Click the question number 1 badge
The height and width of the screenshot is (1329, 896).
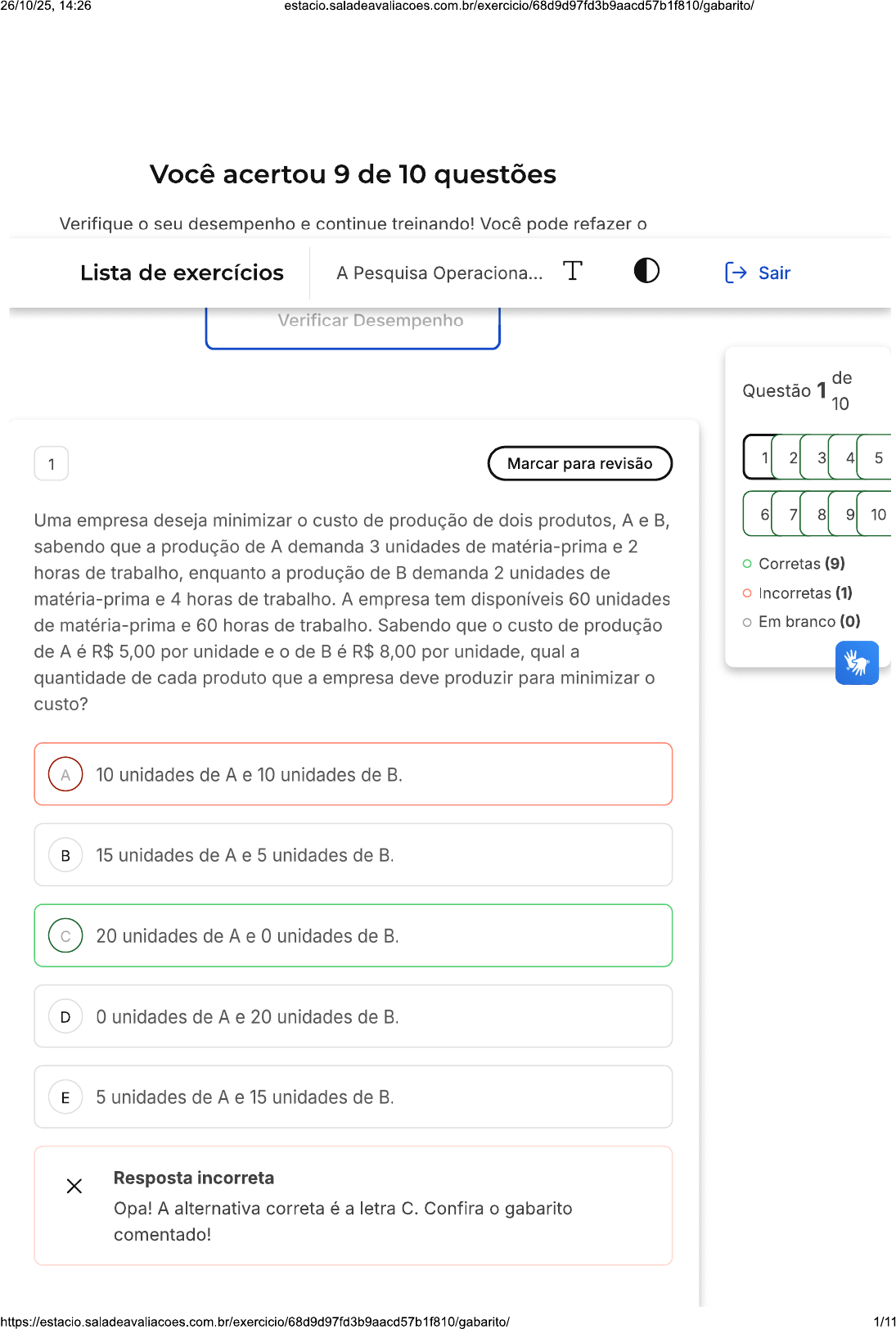tap(52, 464)
